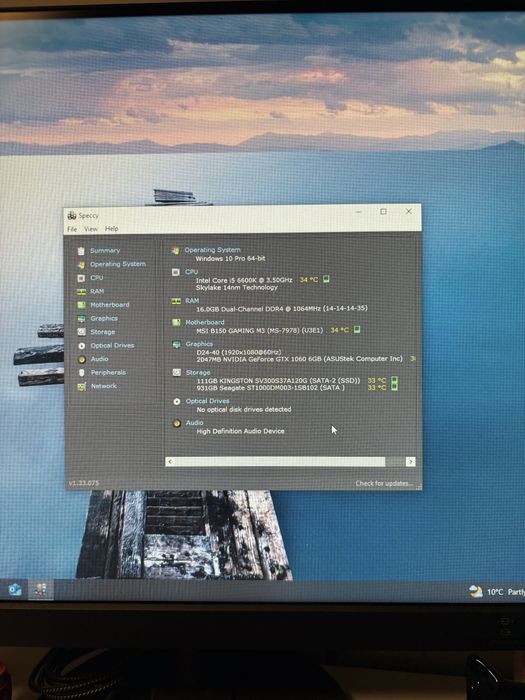
Task: Select the CPU icon in sidebar
Action: tap(81, 278)
